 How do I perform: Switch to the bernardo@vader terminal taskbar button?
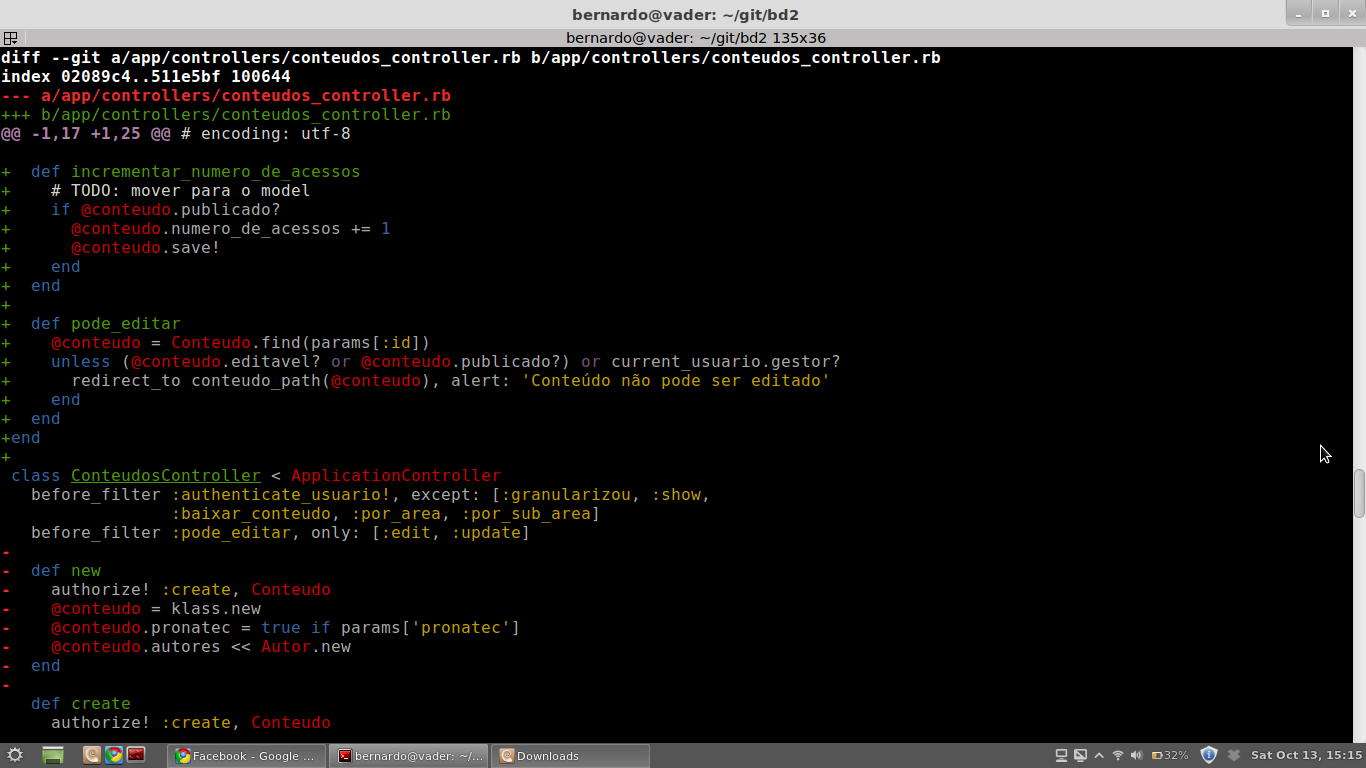pyautogui.click(x=409, y=756)
